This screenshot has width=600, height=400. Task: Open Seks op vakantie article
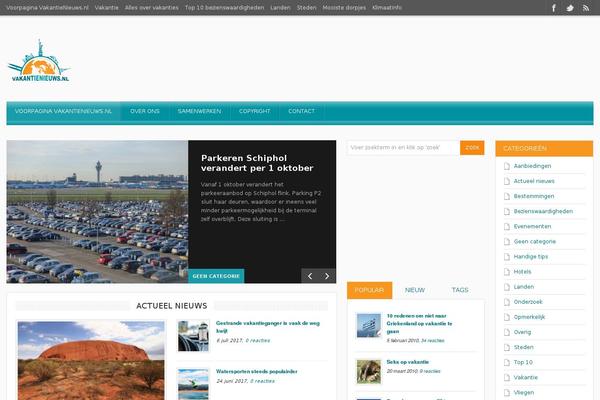point(408,362)
